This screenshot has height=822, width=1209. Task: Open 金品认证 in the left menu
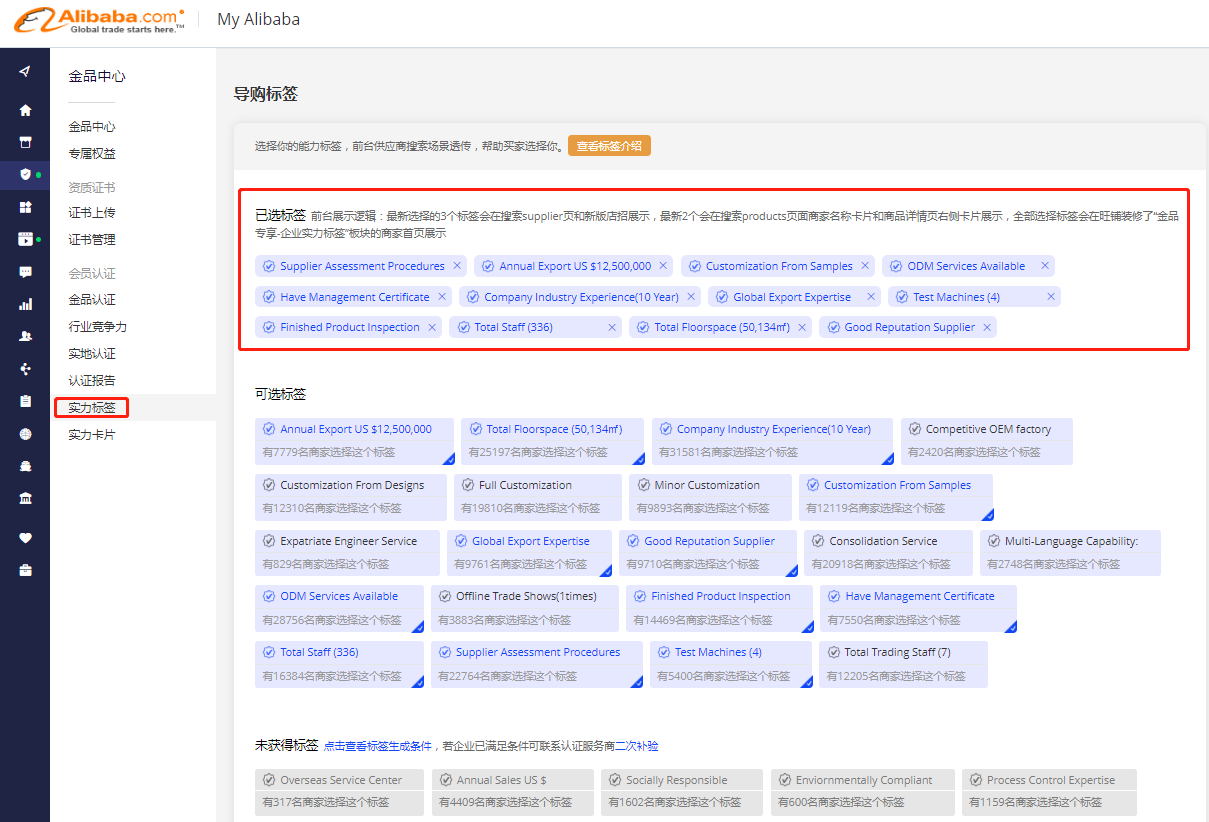point(92,300)
